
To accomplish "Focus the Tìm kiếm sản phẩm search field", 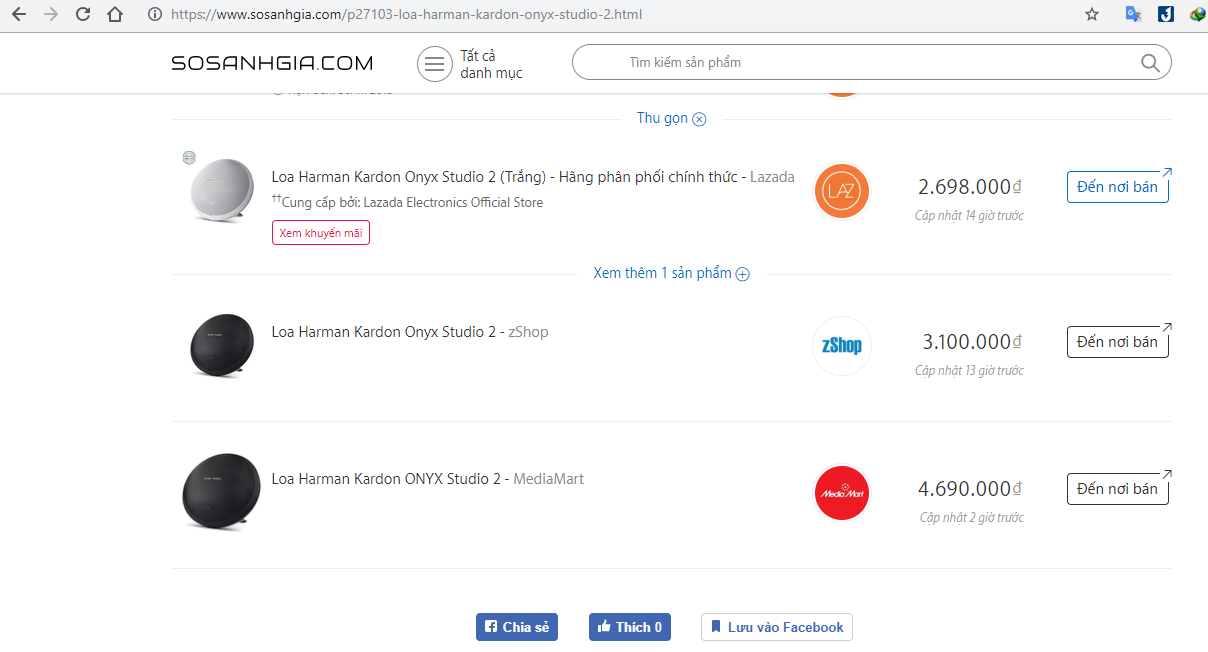I will pos(860,63).
